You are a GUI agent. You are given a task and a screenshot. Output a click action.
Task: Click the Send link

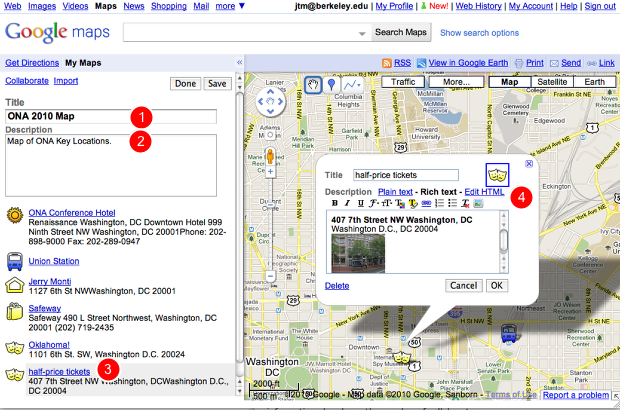(571, 63)
